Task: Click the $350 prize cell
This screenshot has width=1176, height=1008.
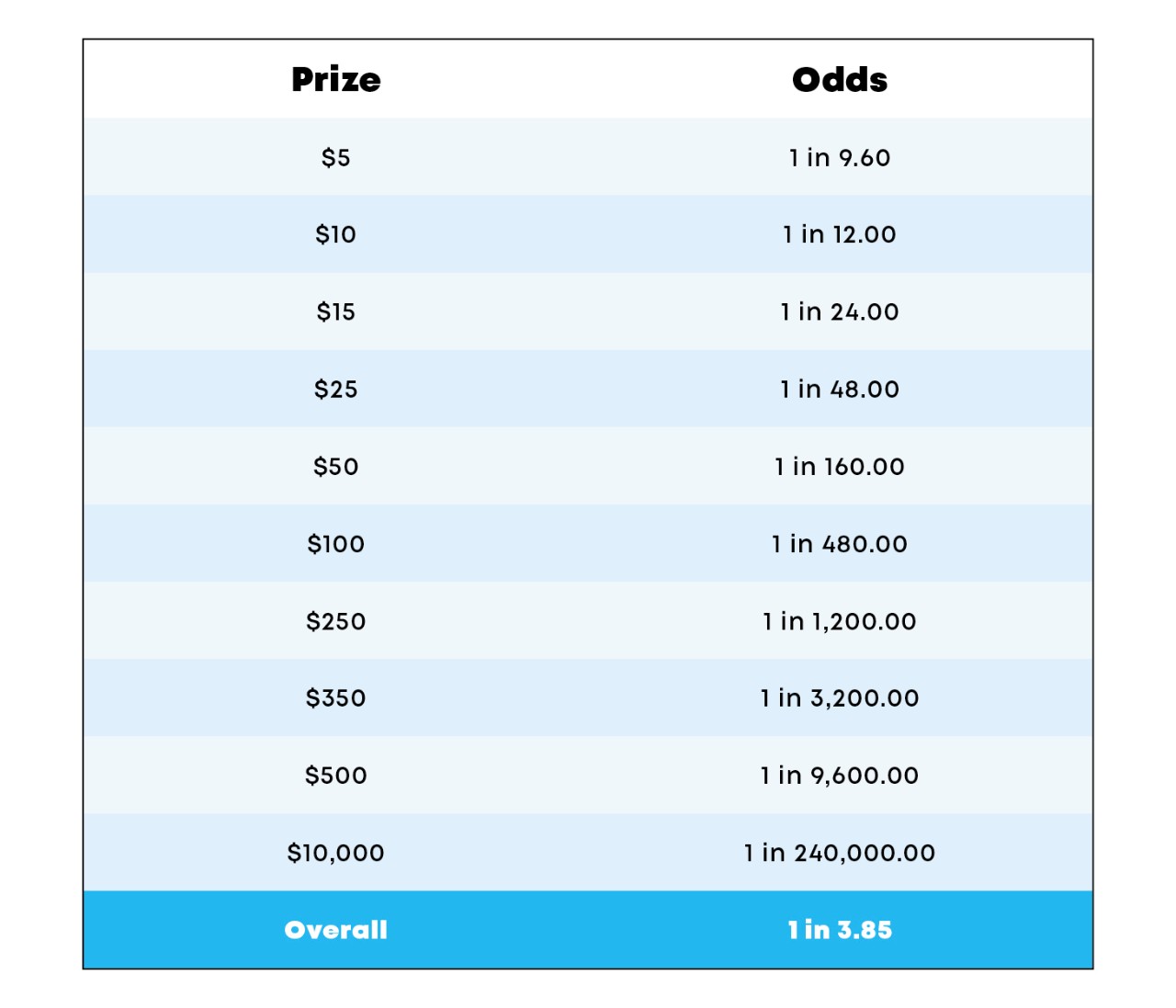Action: pyautogui.click(x=336, y=698)
